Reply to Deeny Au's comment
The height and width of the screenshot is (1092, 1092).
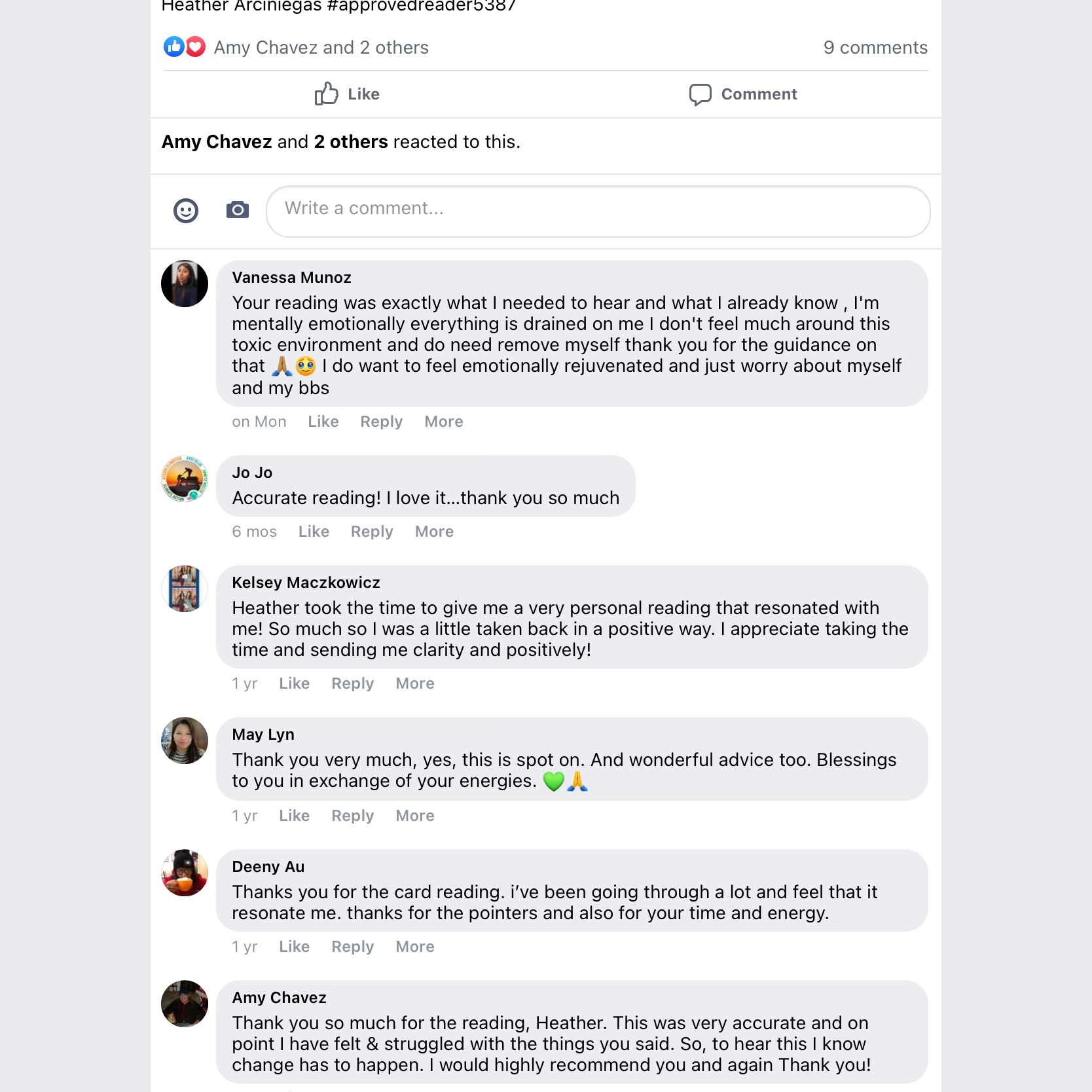click(352, 947)
